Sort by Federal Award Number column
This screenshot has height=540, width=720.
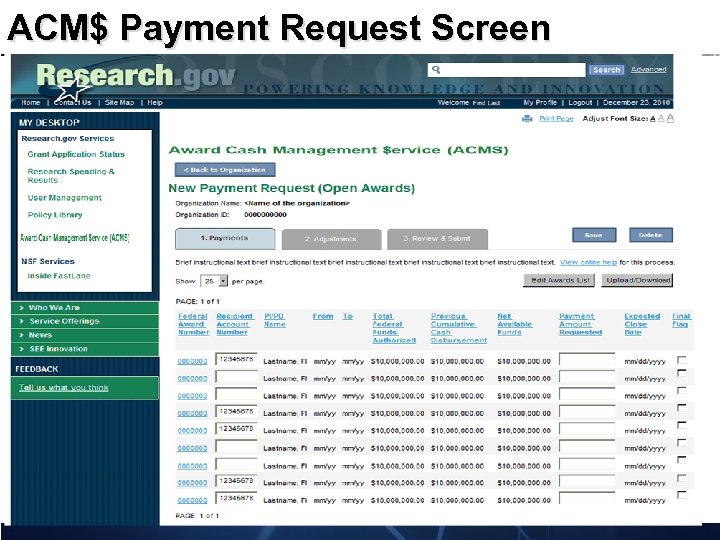[x=193, y=324]
